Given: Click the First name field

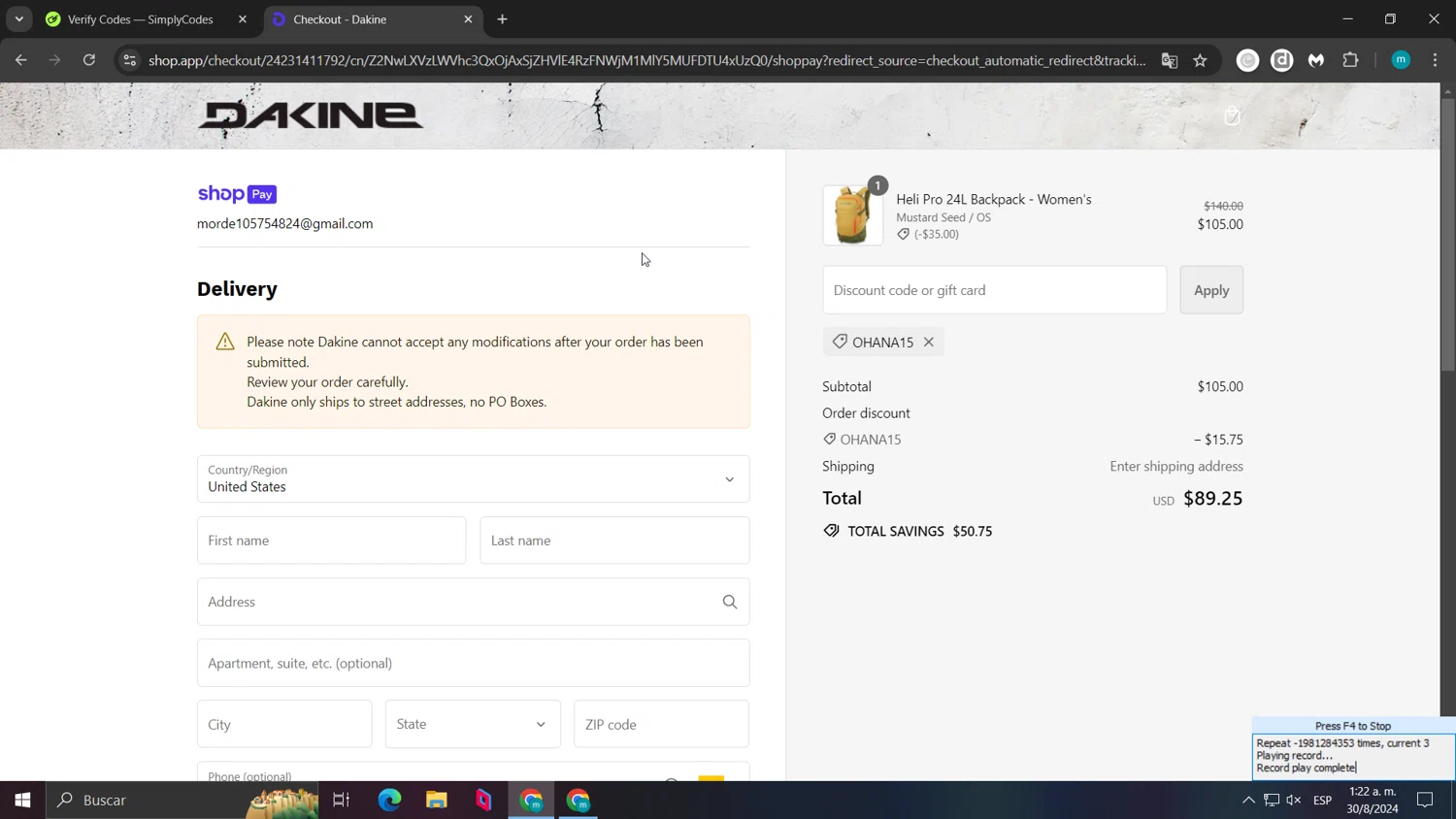Looking at the screenshot, I should pyautogui.click(x=331, y=541).
